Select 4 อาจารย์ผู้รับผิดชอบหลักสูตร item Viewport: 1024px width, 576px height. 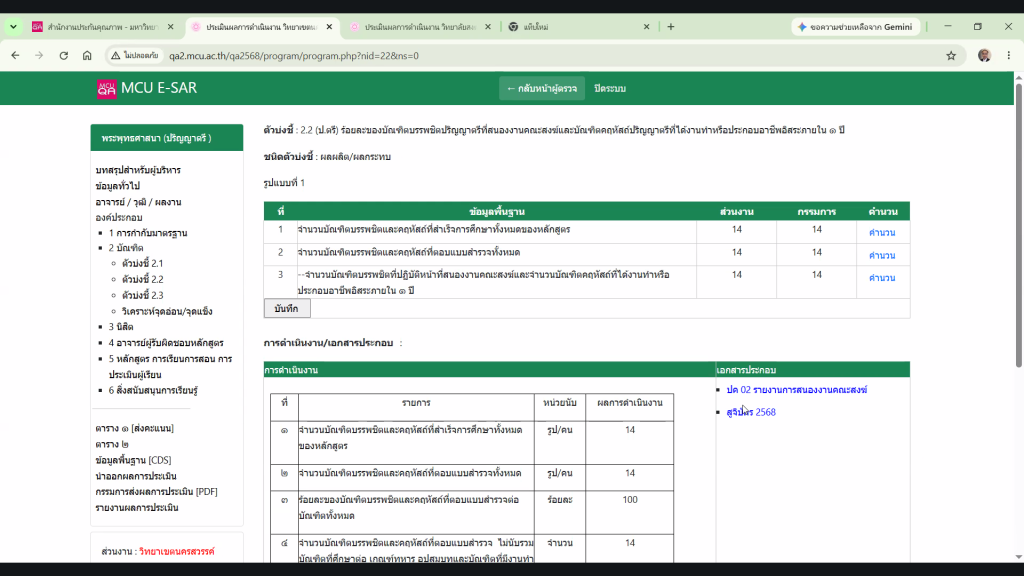(x=166, y=343)
